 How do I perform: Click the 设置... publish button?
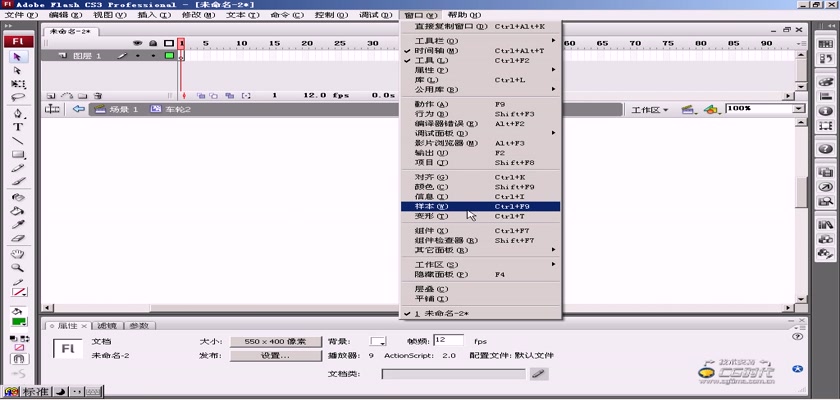pos(276,356)
